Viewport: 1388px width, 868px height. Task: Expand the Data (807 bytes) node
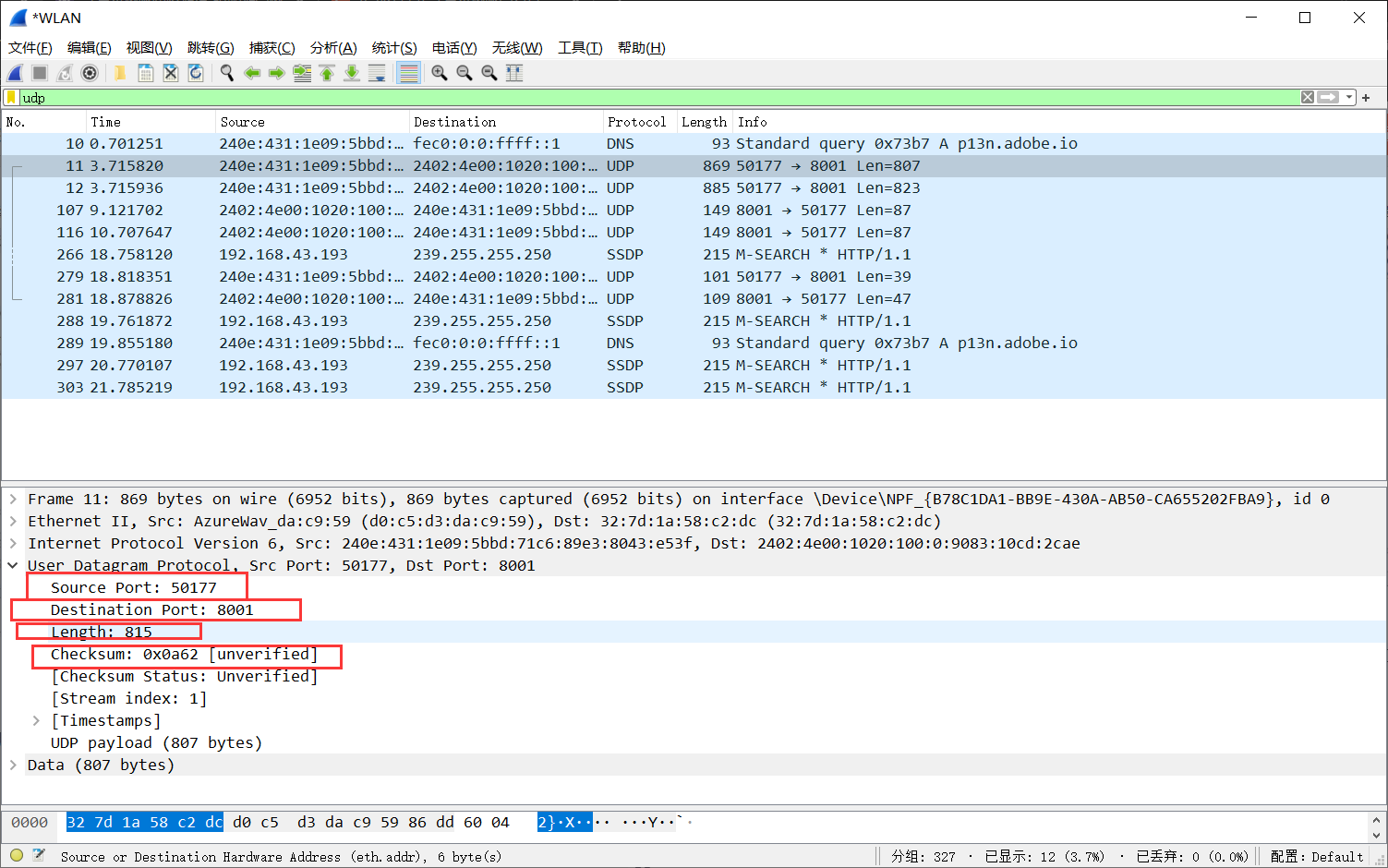pyautogui.click(x=13, y=765)
